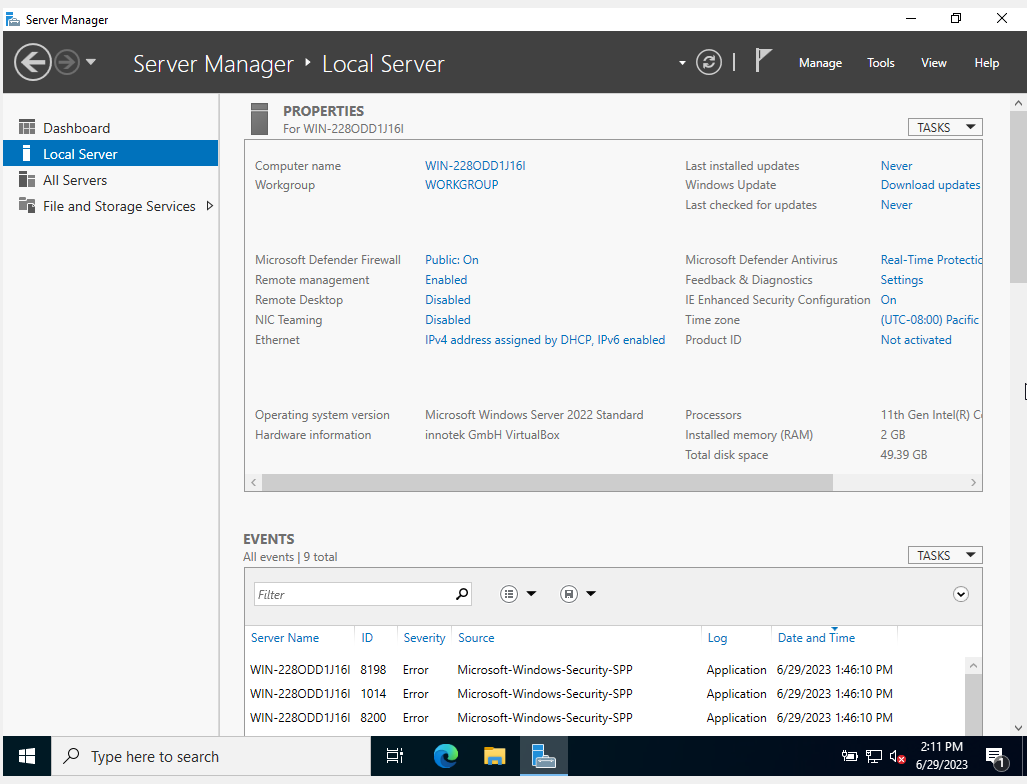Click the back navigation arrow
The image size is (1027, 784).
tap(32, 62)
